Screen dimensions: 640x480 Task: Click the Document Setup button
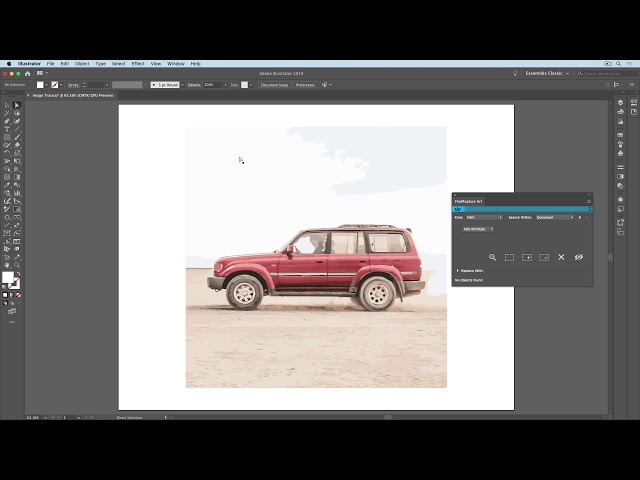[274, 85]
